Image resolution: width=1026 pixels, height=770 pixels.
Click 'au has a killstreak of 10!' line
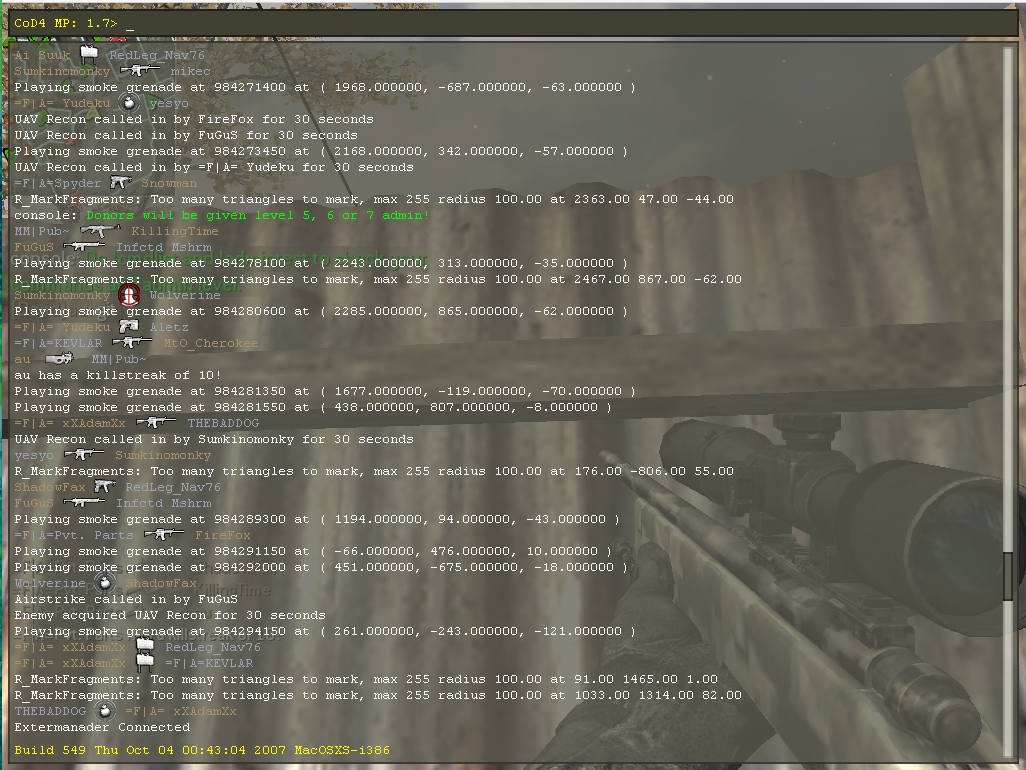118,375
